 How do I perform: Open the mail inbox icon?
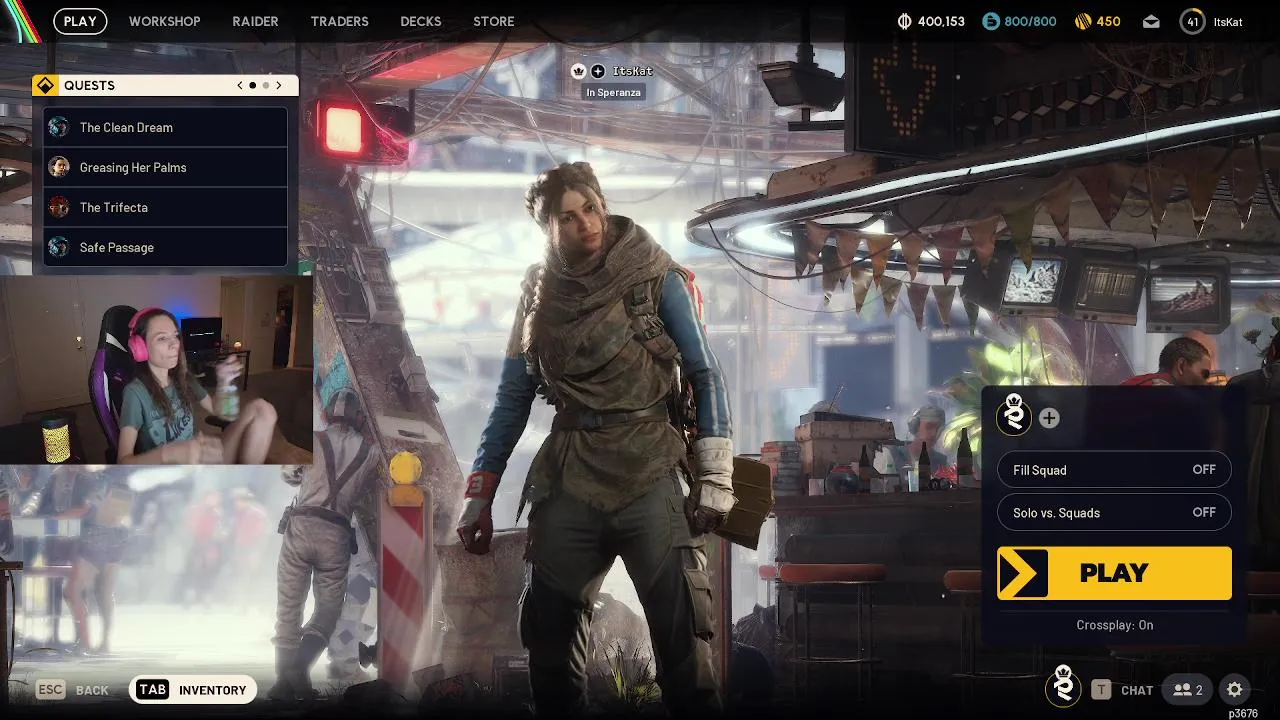1151,21
